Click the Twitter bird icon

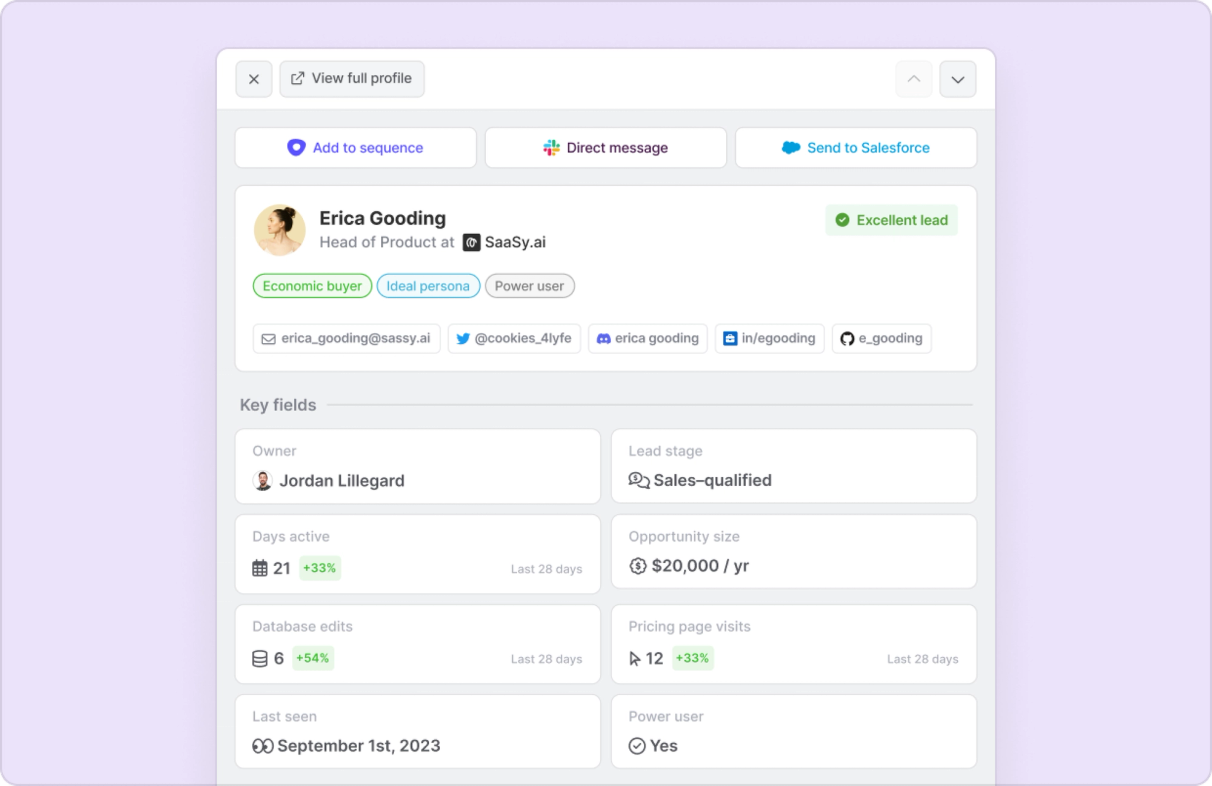[x=463, y=339]
